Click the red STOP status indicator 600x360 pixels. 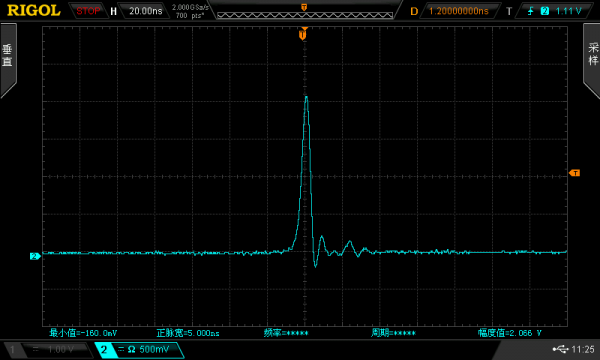tap(88, 11)
